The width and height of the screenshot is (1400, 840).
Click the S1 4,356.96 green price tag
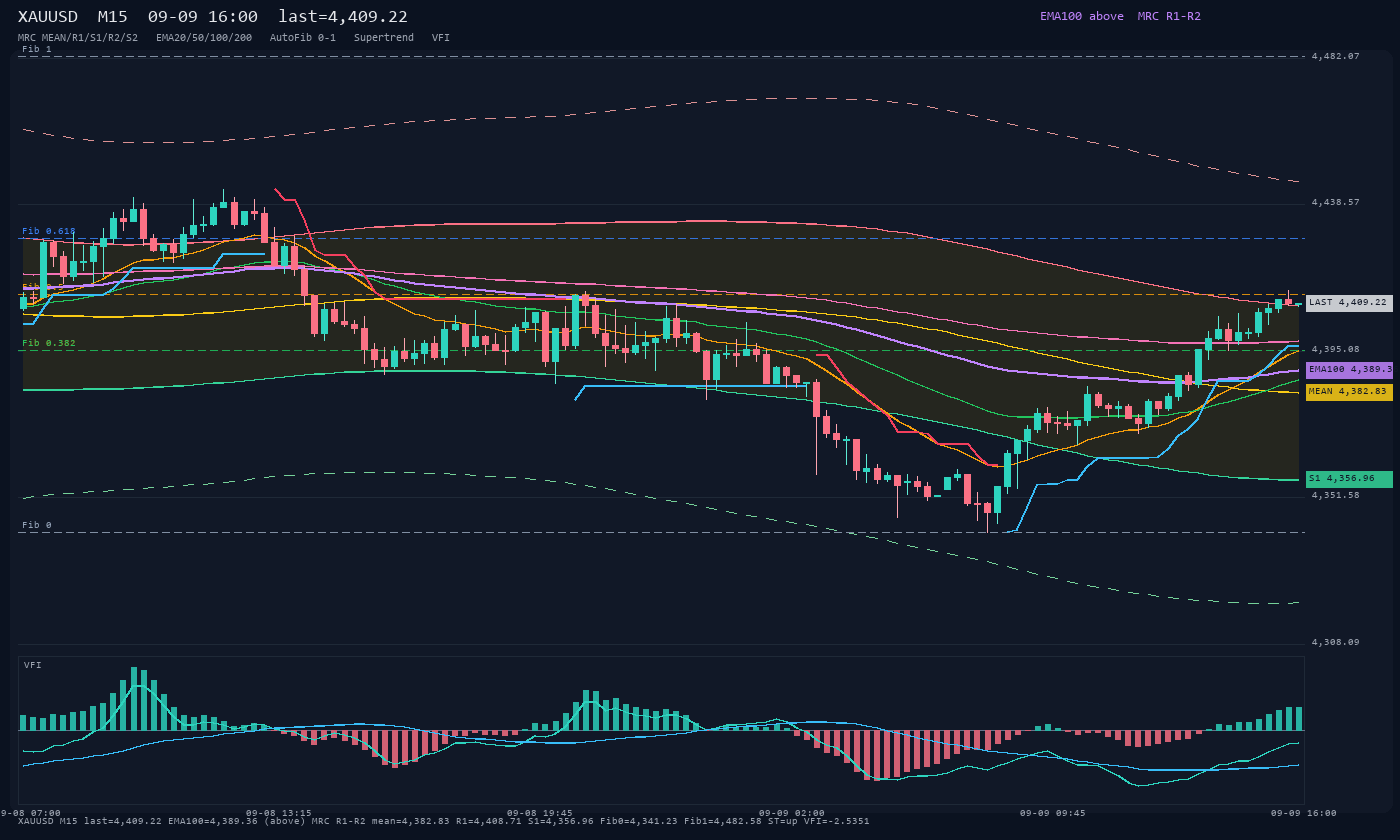pos(1349,479)
